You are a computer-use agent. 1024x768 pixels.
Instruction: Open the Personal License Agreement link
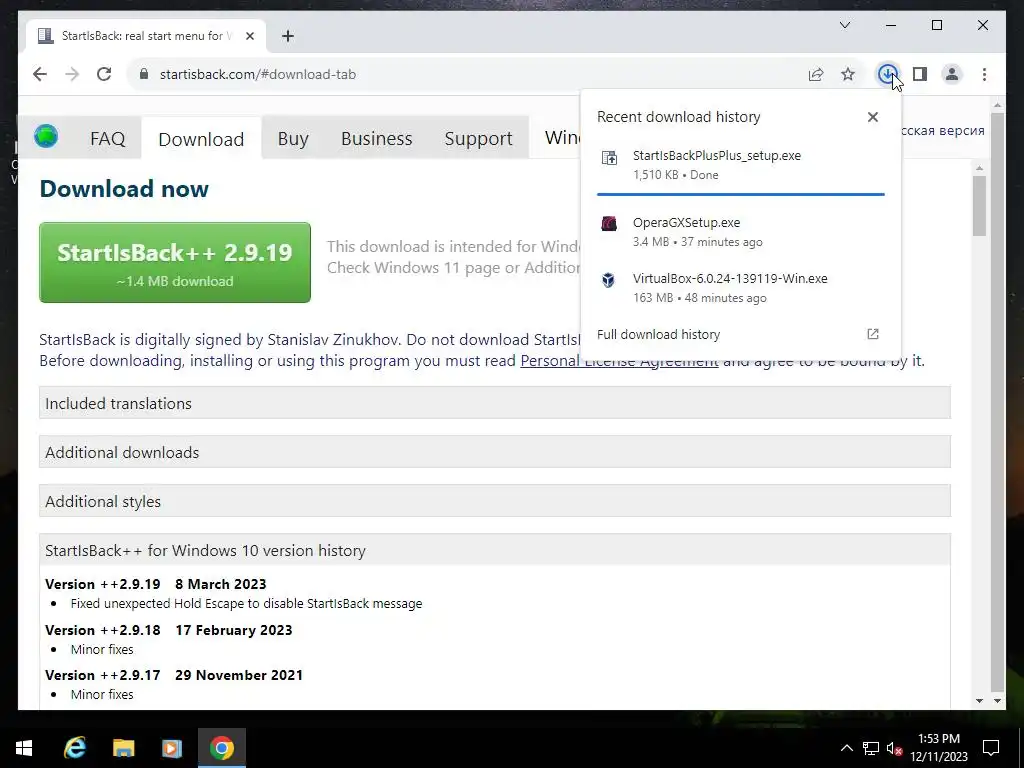619,360
